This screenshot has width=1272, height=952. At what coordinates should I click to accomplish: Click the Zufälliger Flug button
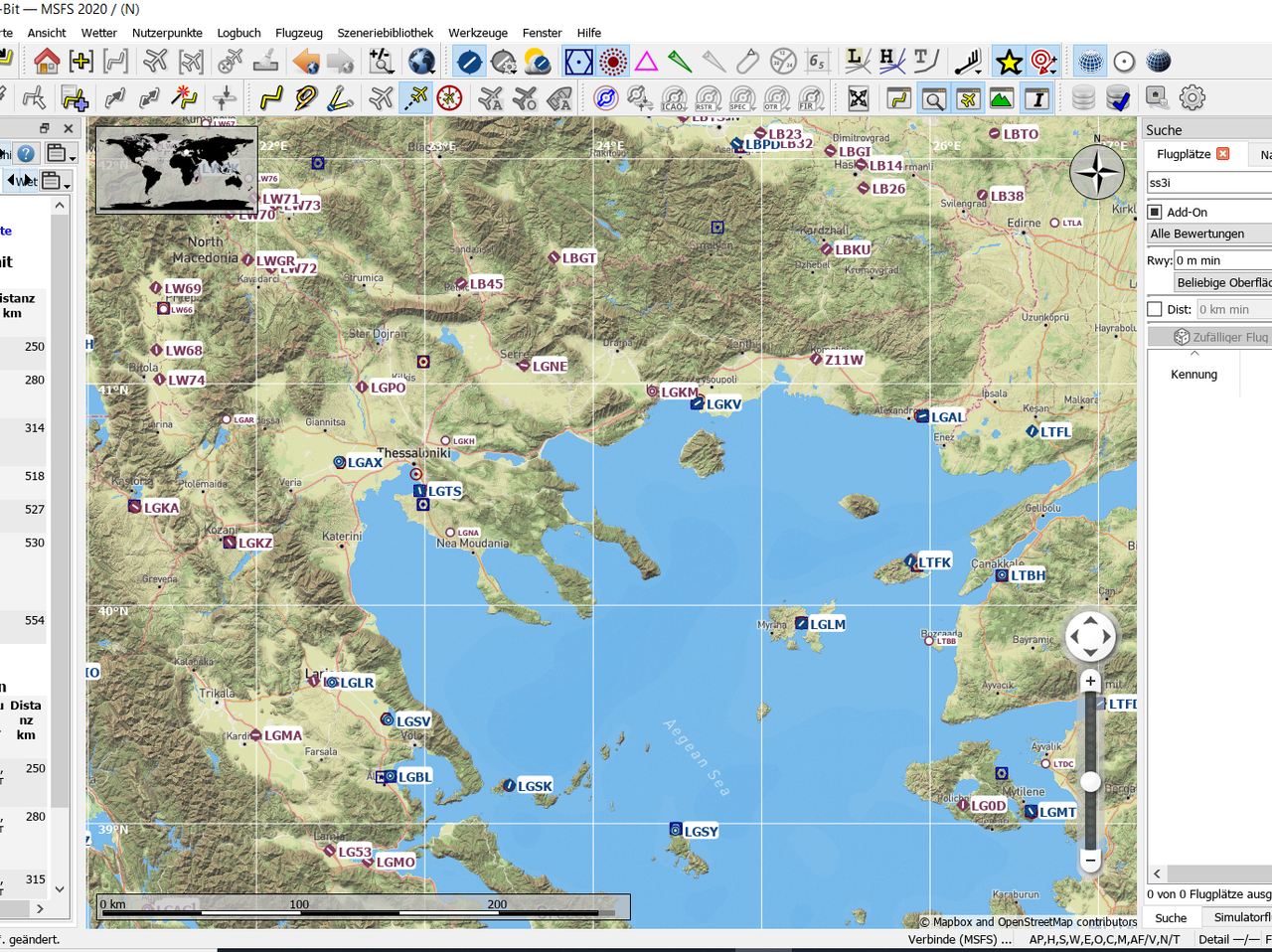coord(1209,337)
